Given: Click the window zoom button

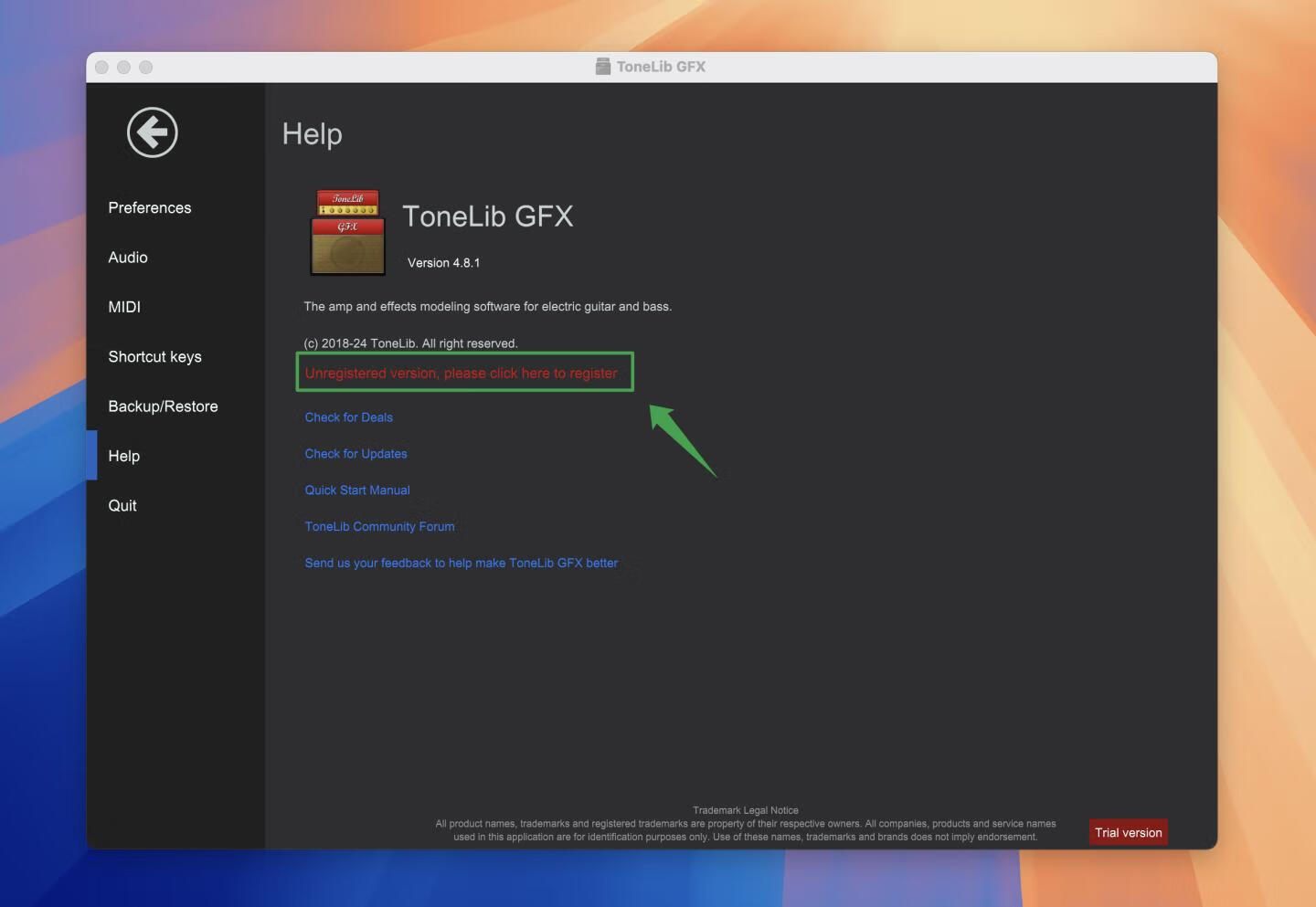Looking at the screenshot, I should [146, 67].
